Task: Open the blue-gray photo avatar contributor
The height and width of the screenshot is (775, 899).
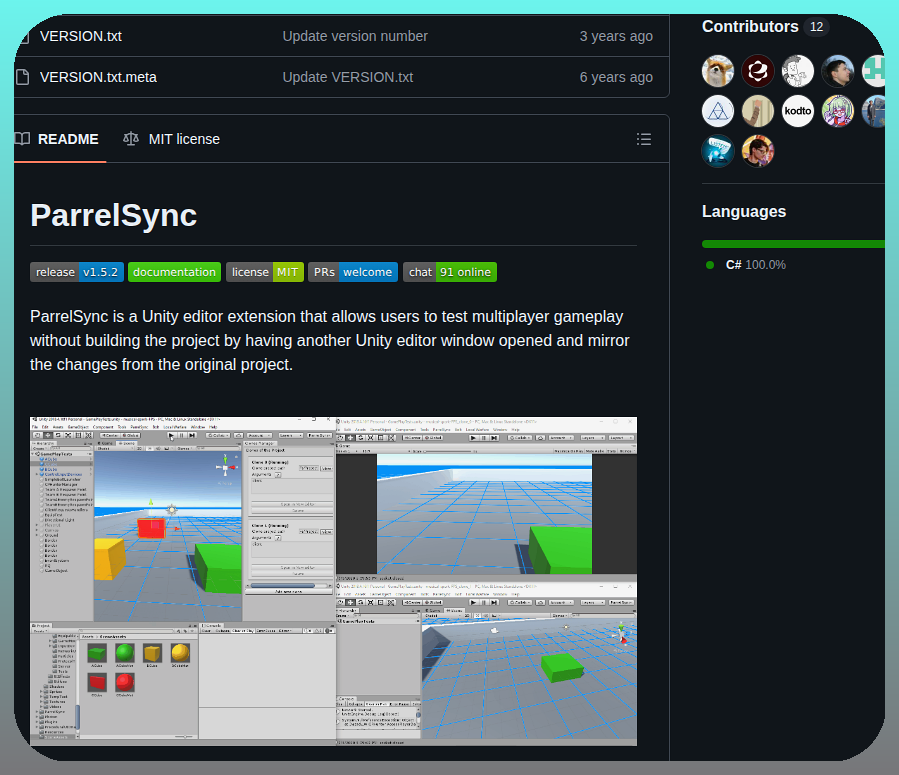Action: [874, 111]
